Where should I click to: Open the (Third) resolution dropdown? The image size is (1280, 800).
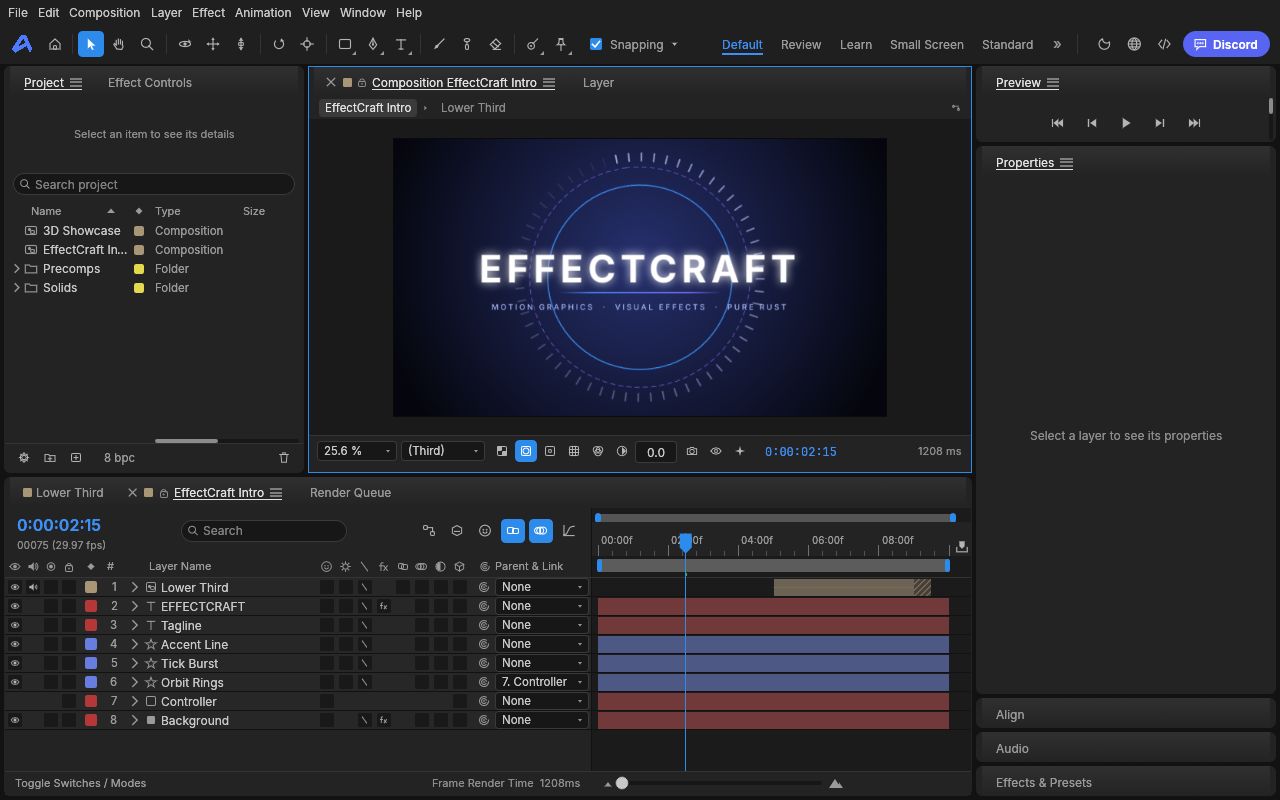tap(442, 451)
